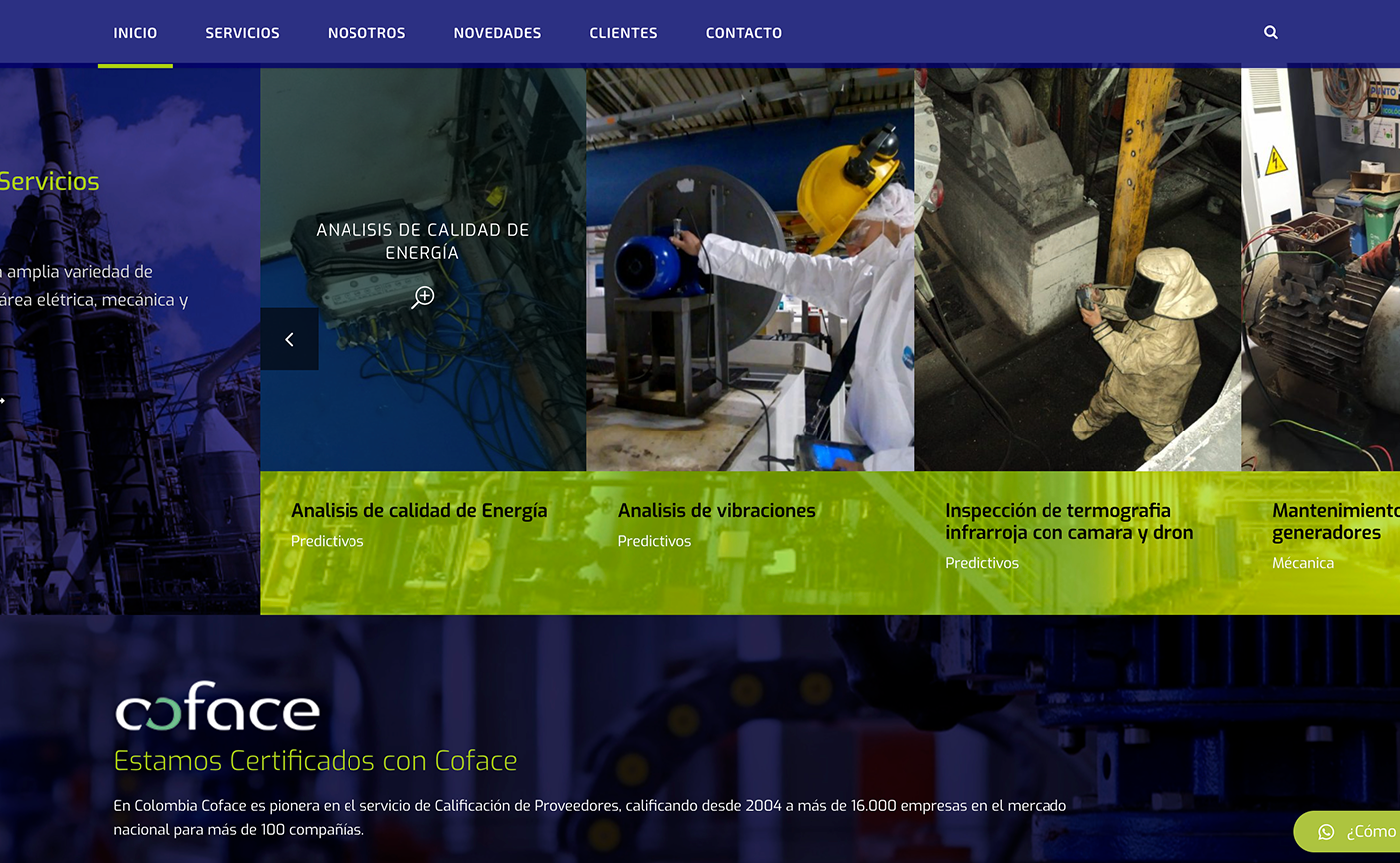Select the Mécanica category label
The width and height of the screenshot is (1400, 863).
[1302, 563]
